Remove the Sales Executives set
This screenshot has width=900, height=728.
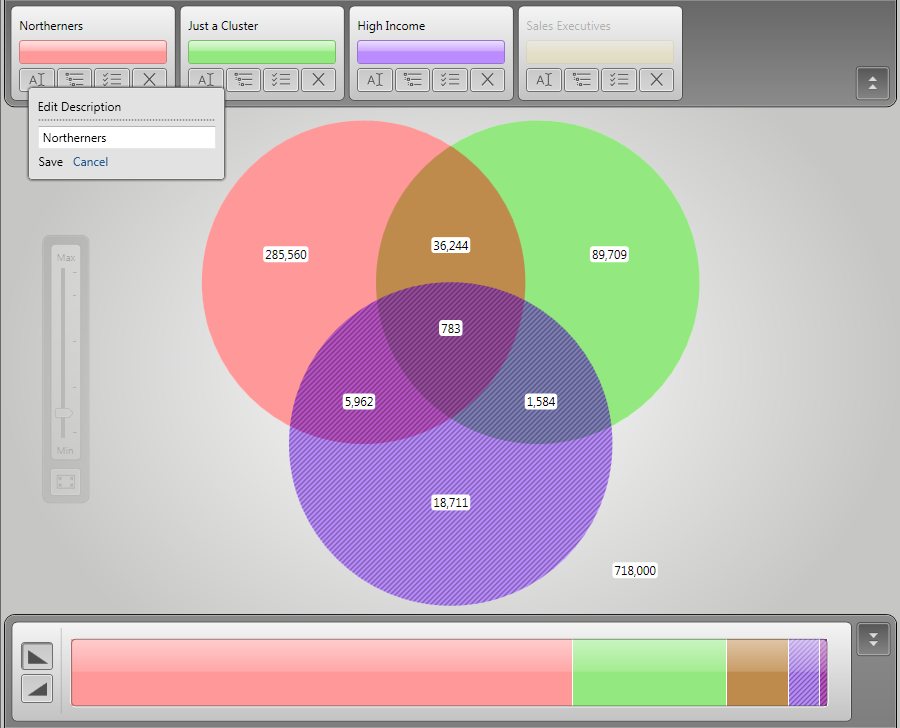[x=657, y=80]
